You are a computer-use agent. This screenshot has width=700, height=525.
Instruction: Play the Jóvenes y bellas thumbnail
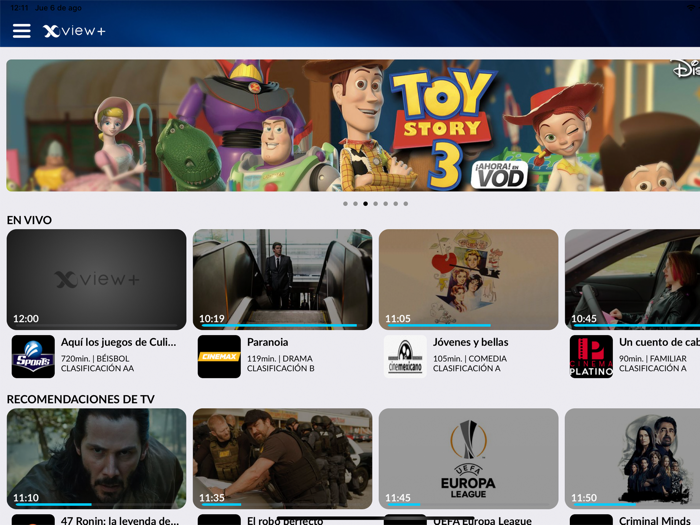pyautogui.click(x=469, y=279)
